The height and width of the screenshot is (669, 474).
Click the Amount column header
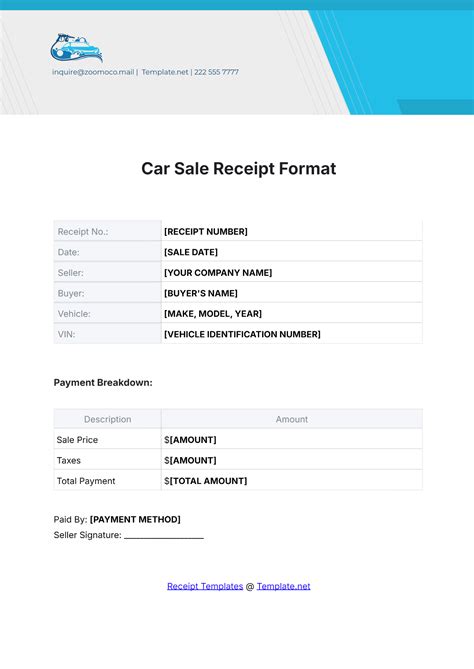point(292,419)
